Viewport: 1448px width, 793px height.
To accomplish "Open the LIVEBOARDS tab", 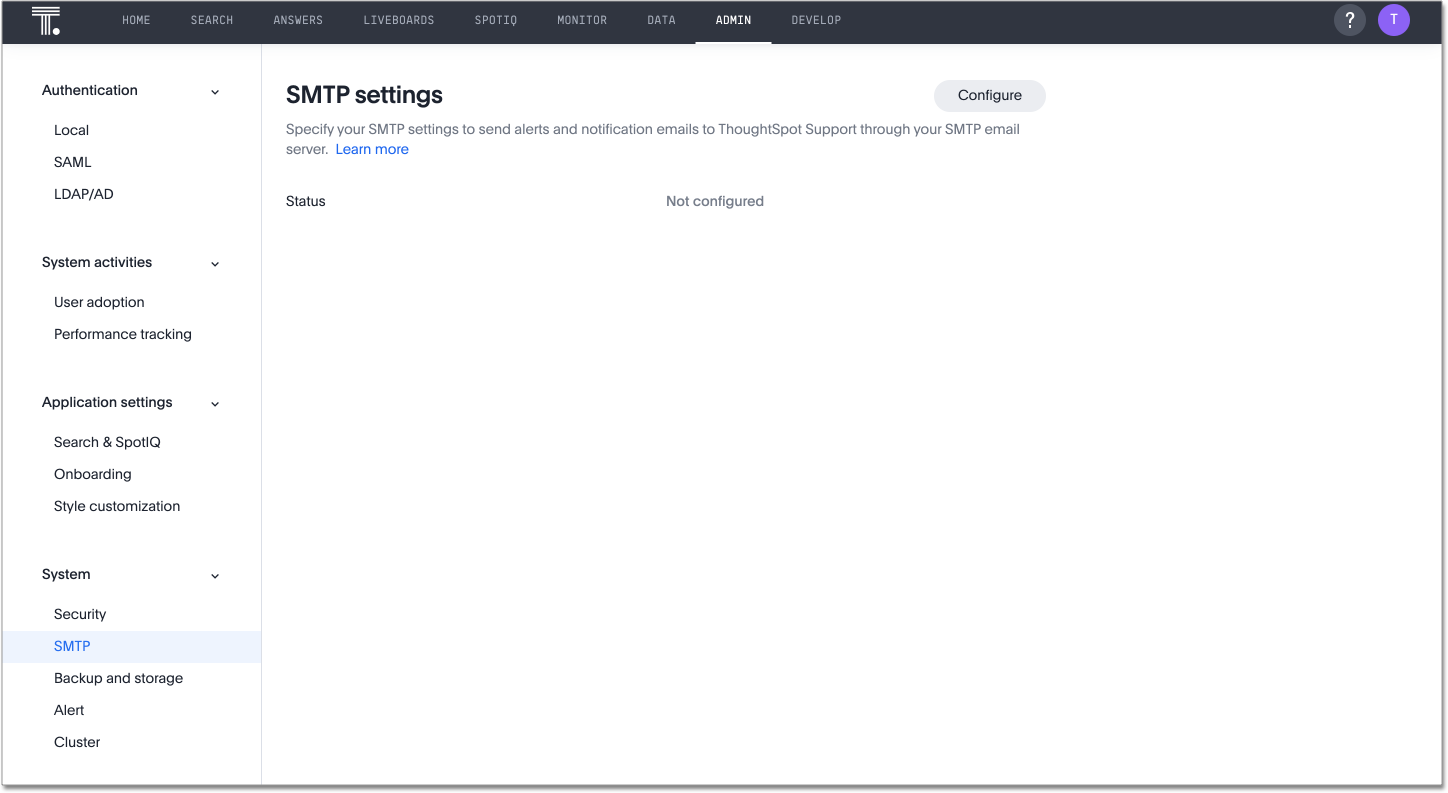I will (398, 19).
